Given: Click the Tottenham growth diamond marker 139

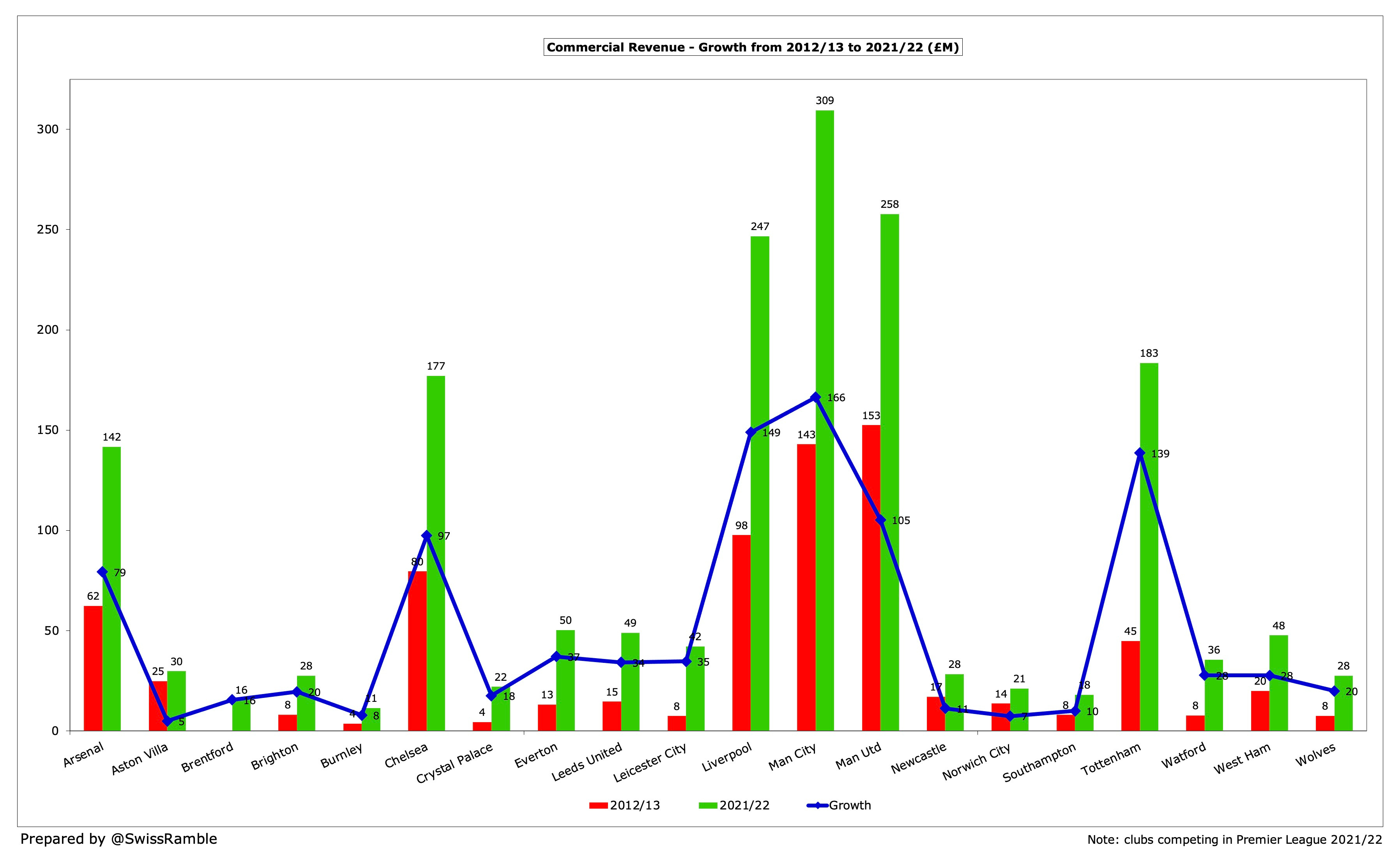Looking at the screenshot, I should [x=1140, y=453].
